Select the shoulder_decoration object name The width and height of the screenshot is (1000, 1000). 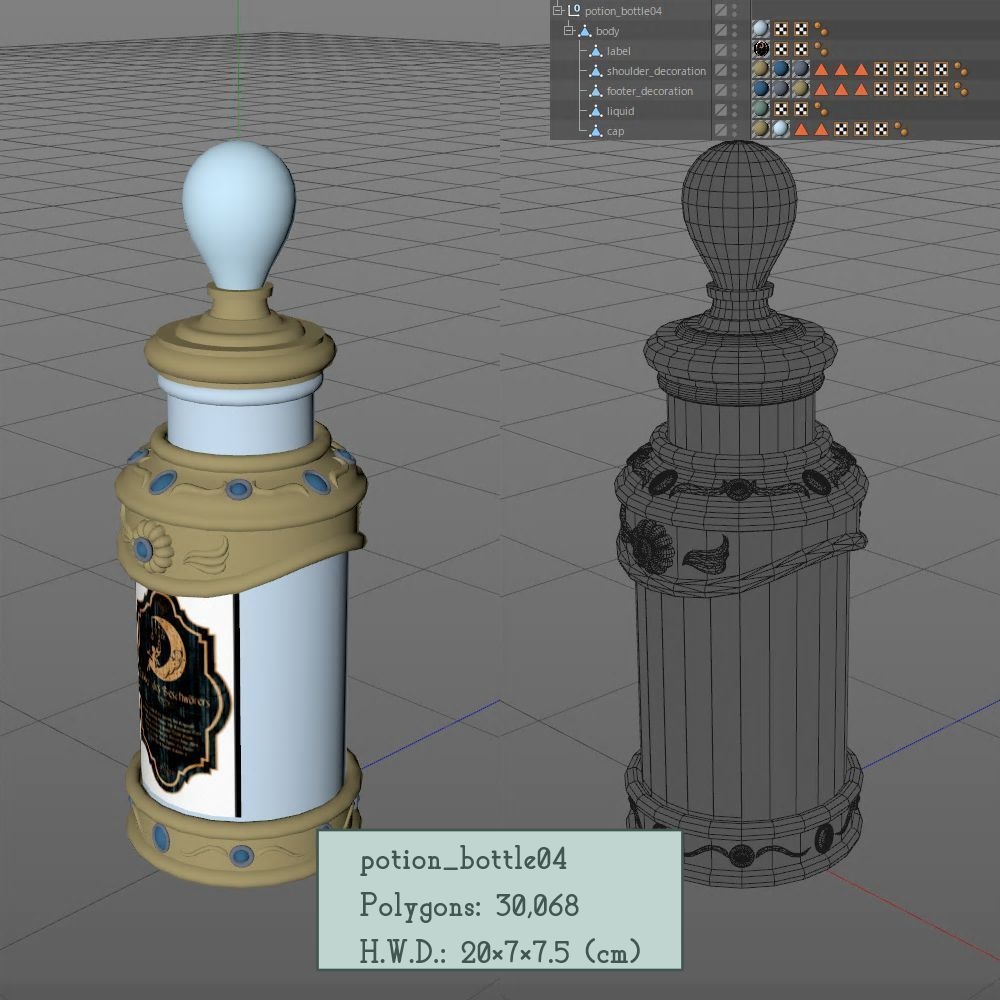[656, 71]
